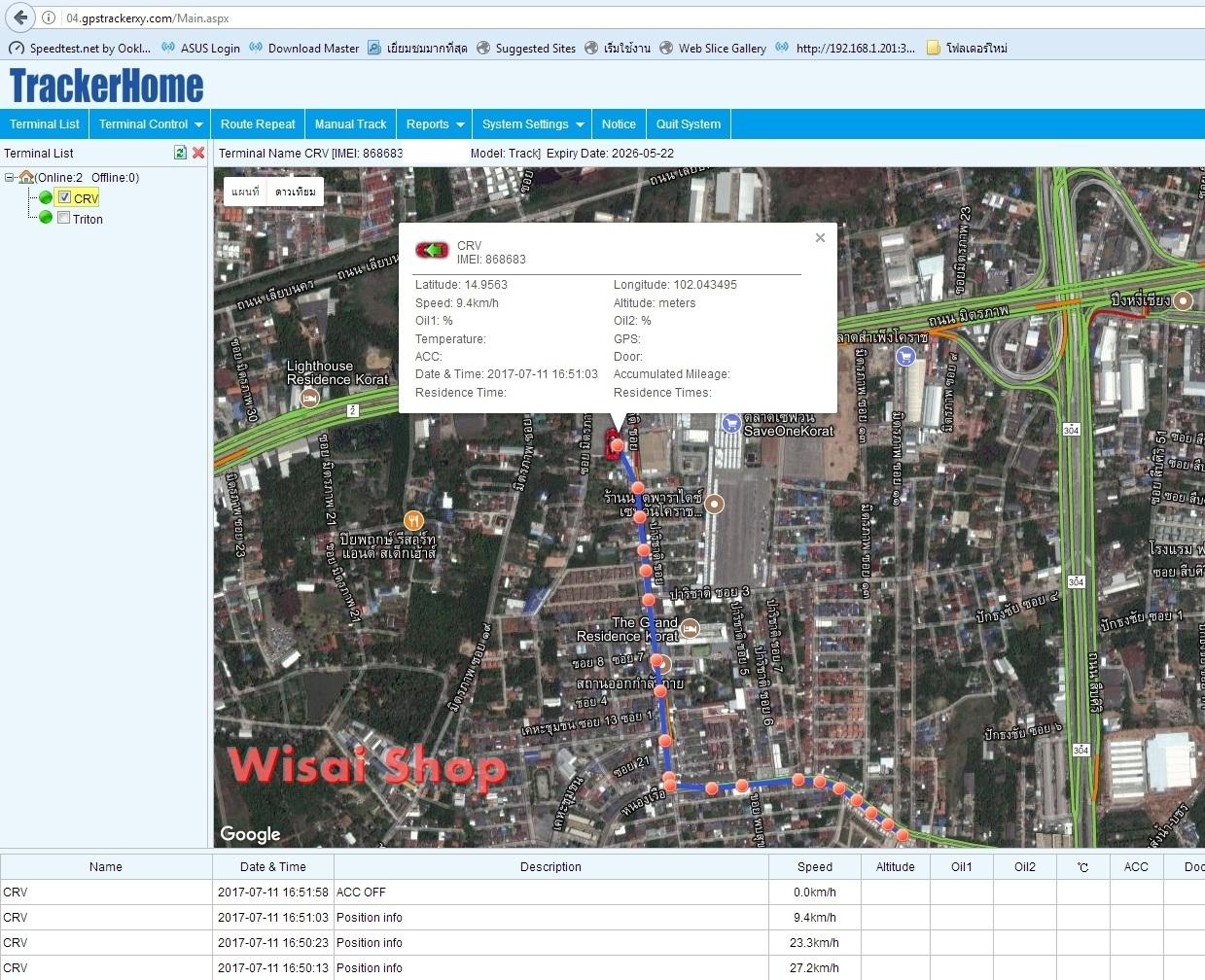Viewport: 1205px width, 980px height.
Task: Open the Route Repeat menu item
Action: point(258,123)
